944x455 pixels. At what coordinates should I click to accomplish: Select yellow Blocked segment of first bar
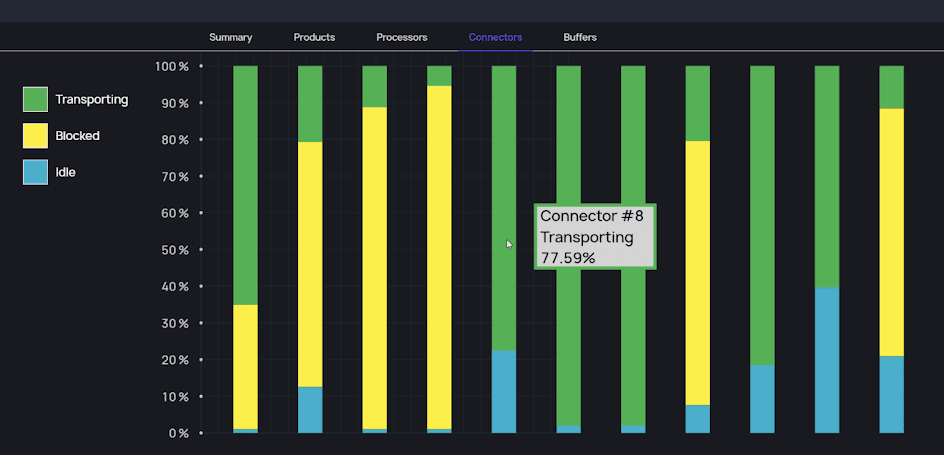pyautogui.click(x=245, y=367)
